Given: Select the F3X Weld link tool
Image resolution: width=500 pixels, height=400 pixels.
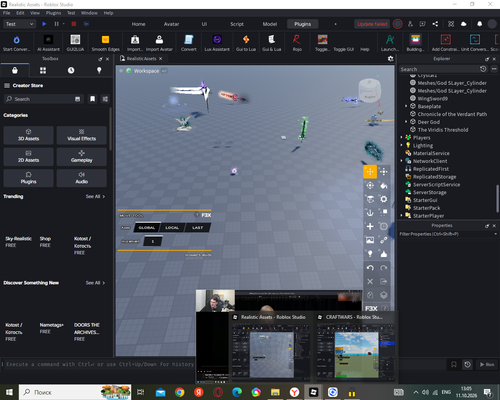Looking at the screenshot, I should 384,240.
